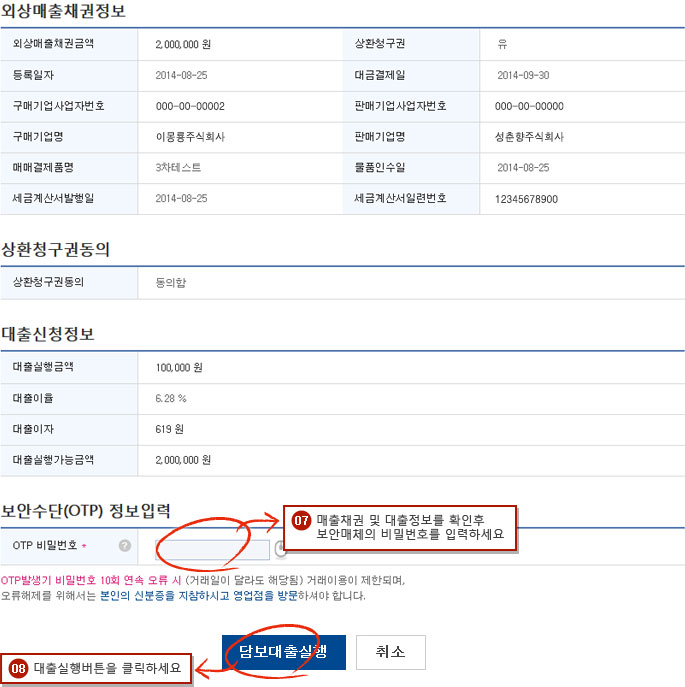Focus the OTP 비밀번호 input field

213,549
